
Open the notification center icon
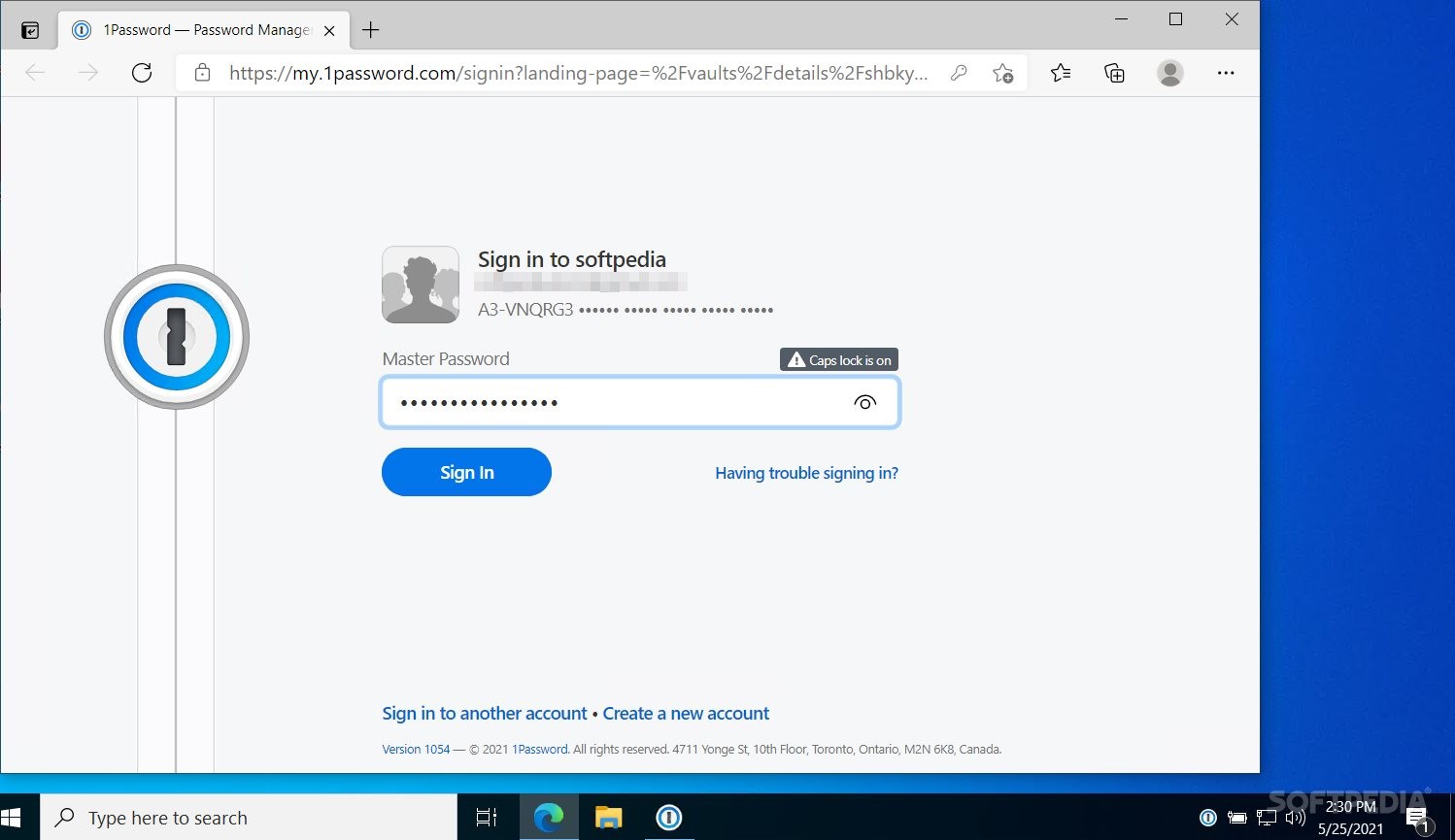click(x=1419, y=818)
